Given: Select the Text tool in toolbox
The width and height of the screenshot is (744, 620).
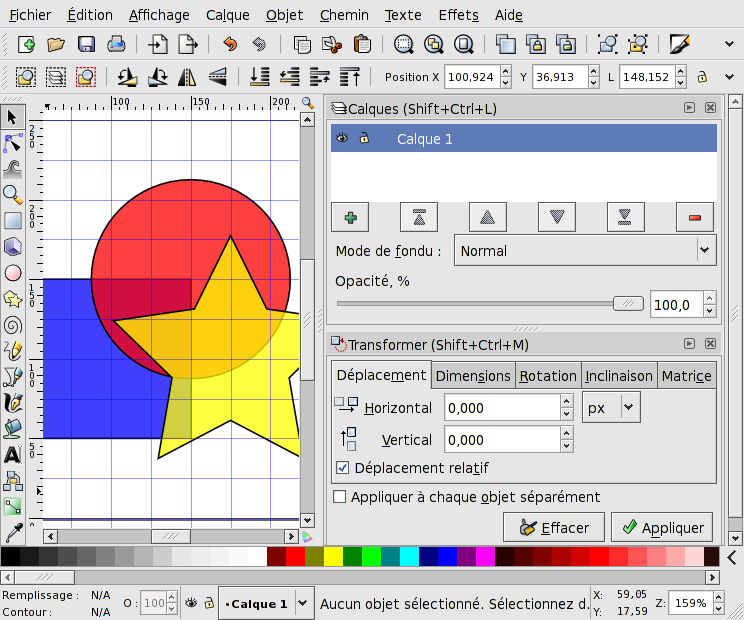Looking at the screenshot, I should point(13,454).
